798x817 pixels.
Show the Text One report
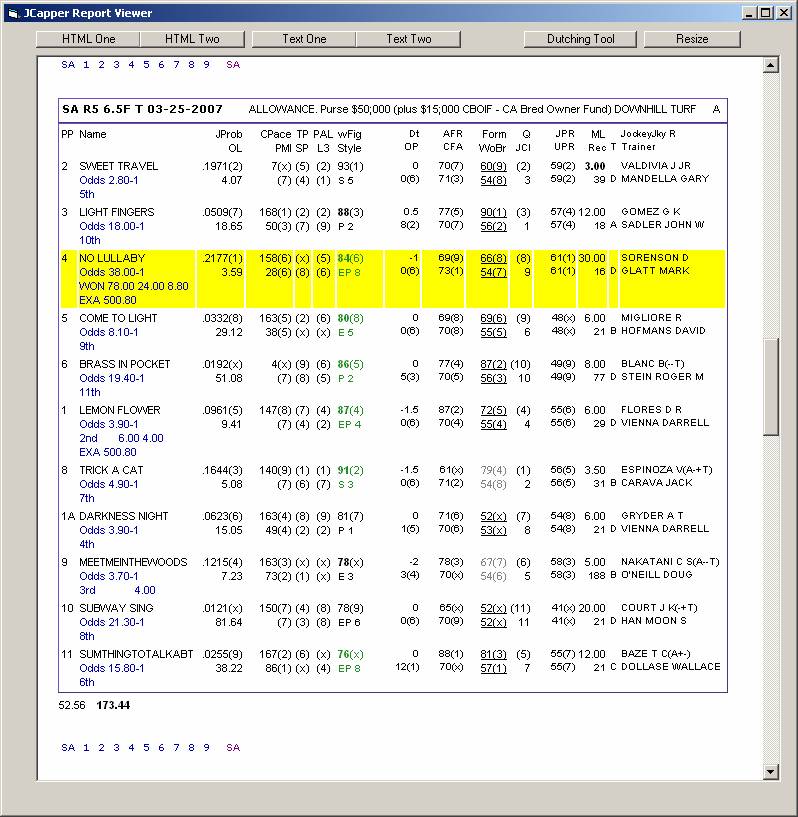point(304,39)
